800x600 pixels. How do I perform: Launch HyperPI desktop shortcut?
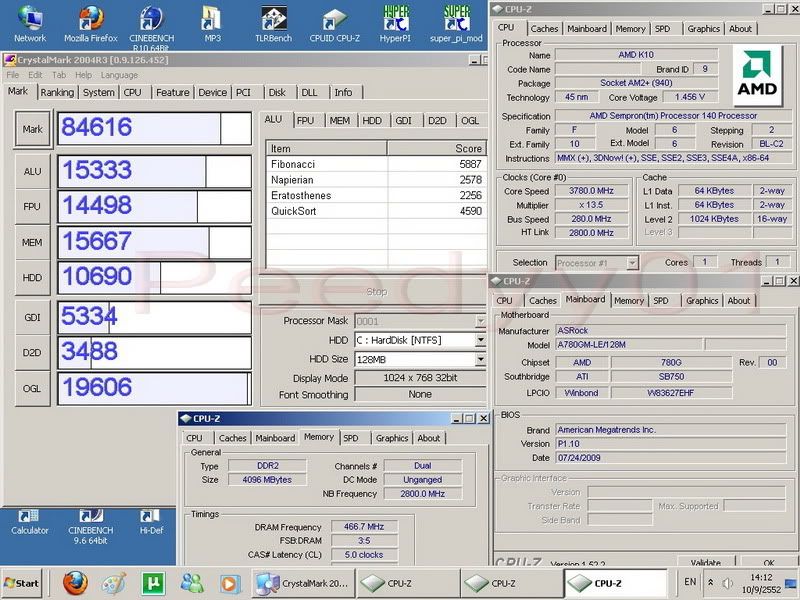pyautogui.click(x=395, y=23)
